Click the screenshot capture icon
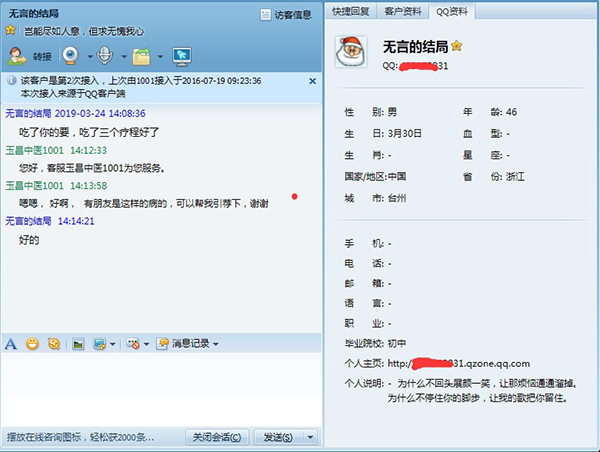The image size is (600, 452). (x=99, y=344)
